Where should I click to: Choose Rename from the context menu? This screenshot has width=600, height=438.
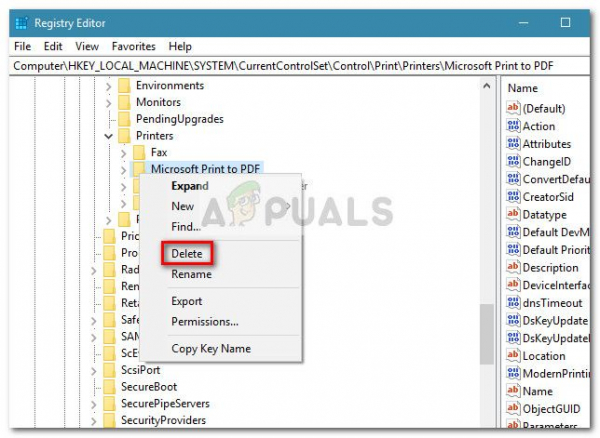(191, 274)
